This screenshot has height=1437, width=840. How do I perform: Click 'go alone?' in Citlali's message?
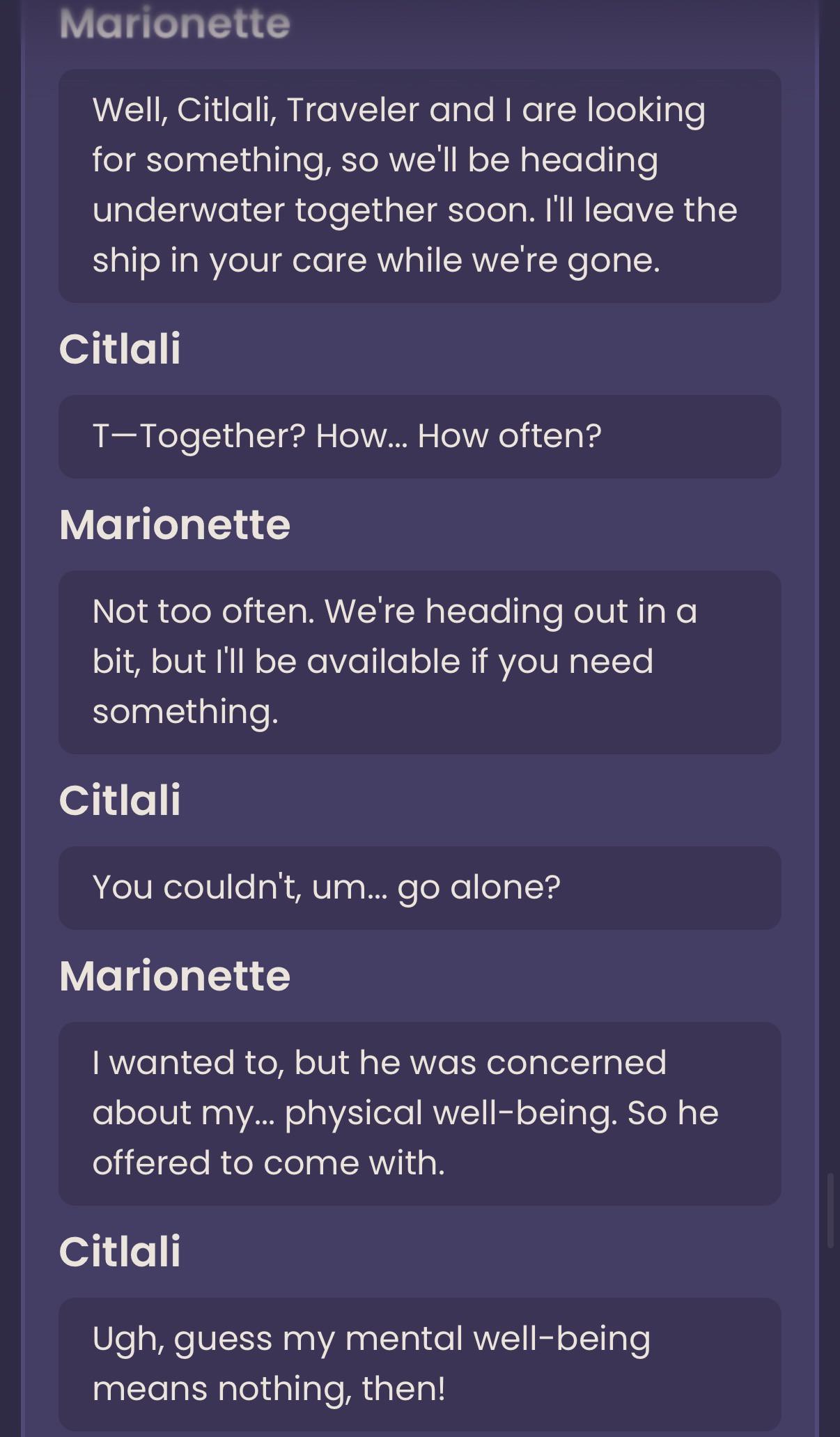click(479, 888)
